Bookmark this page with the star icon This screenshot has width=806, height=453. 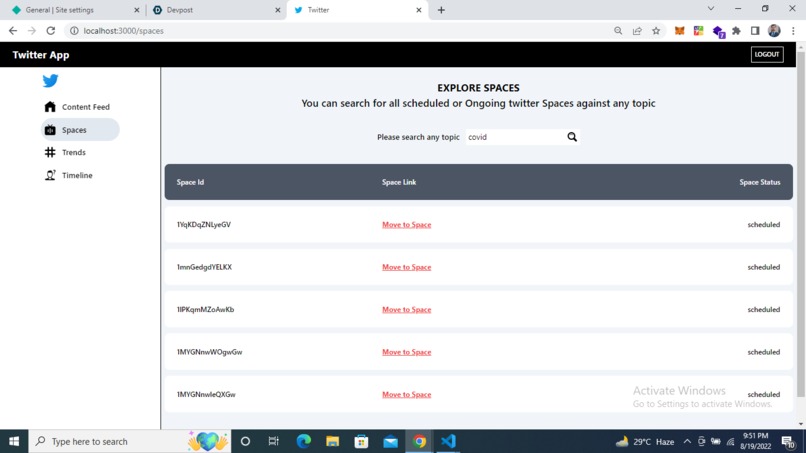click(656, 31)
